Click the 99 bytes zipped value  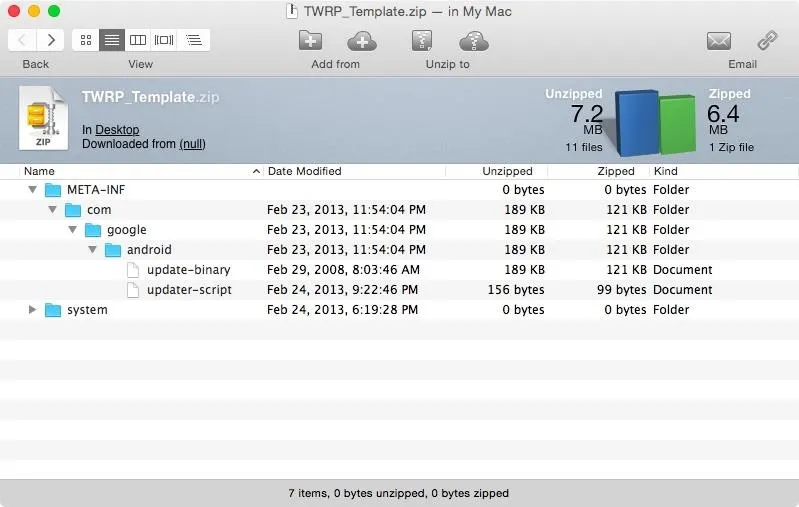click(x=621, y=290)
